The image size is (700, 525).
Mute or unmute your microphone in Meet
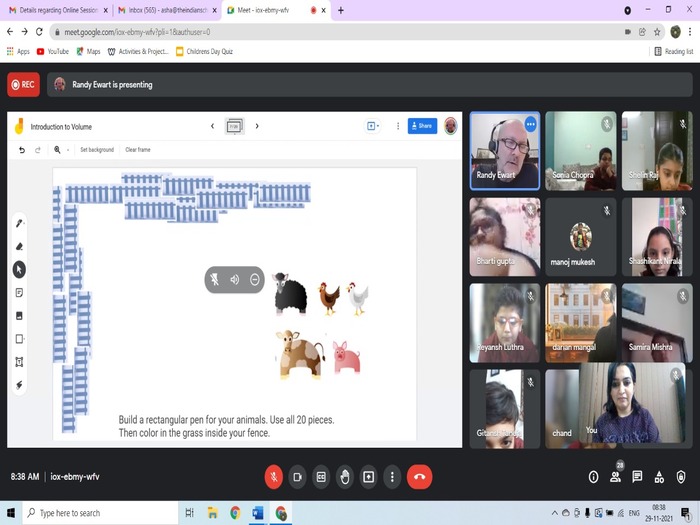[274, 477]
